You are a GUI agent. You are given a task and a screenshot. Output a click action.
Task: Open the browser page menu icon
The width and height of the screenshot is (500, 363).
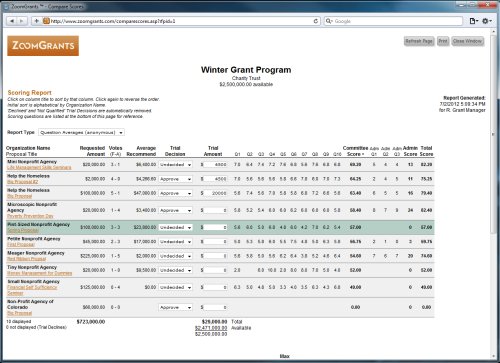(x=474, y=21)
